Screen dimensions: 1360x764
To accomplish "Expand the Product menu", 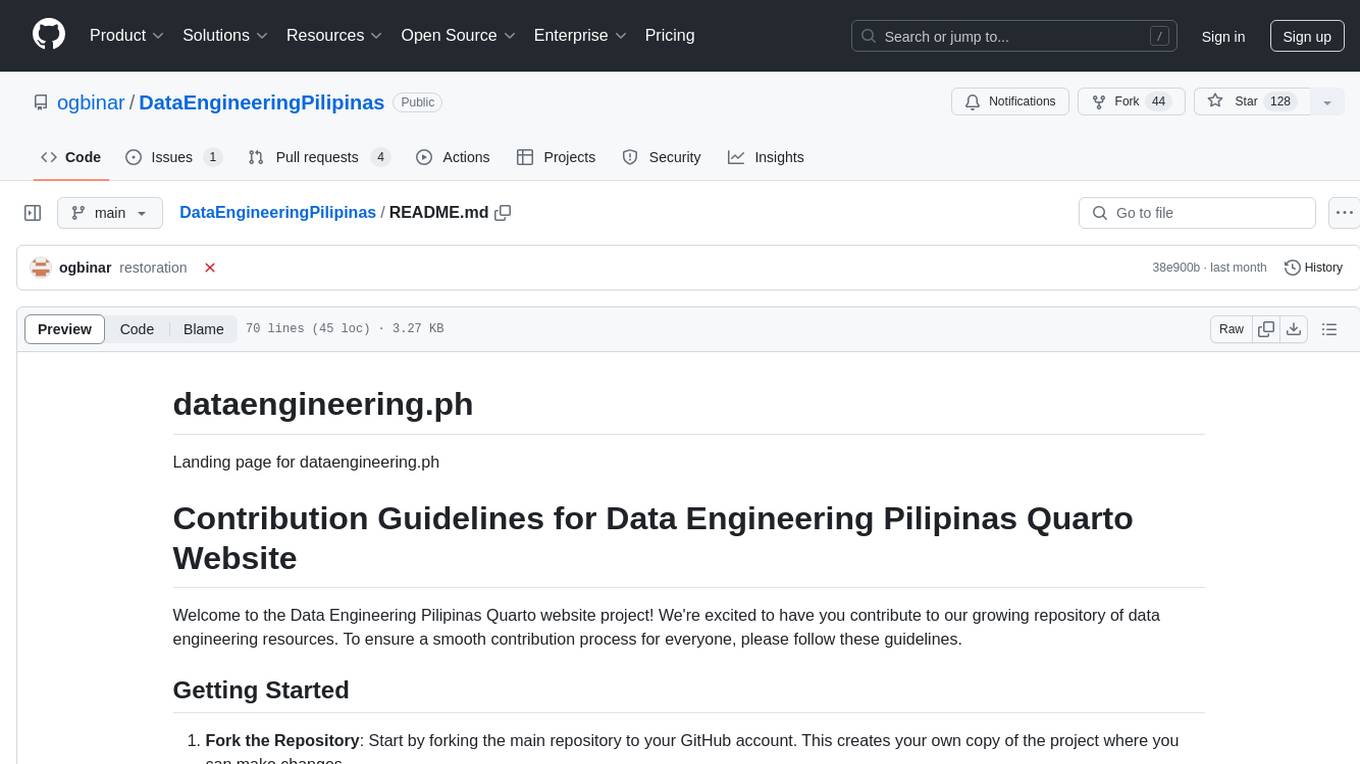I will [127, 35].
